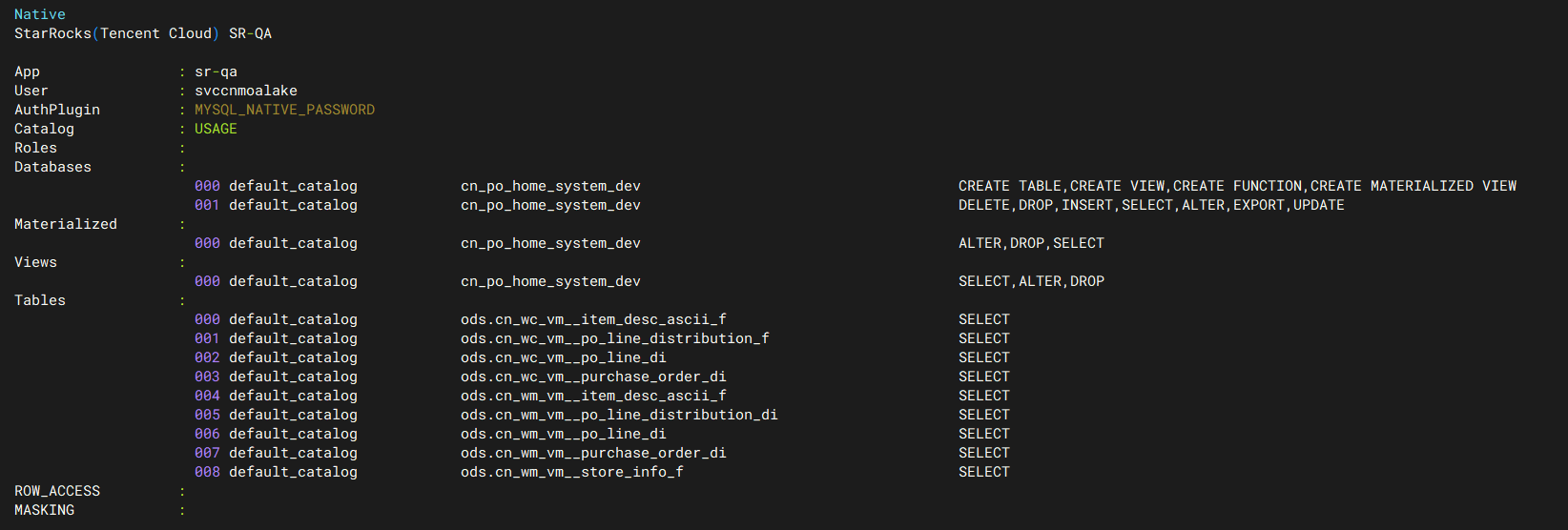The width and height of the screenshot is (1568, 530).
Task: Select the Tables section label
Action: point(40,300)
